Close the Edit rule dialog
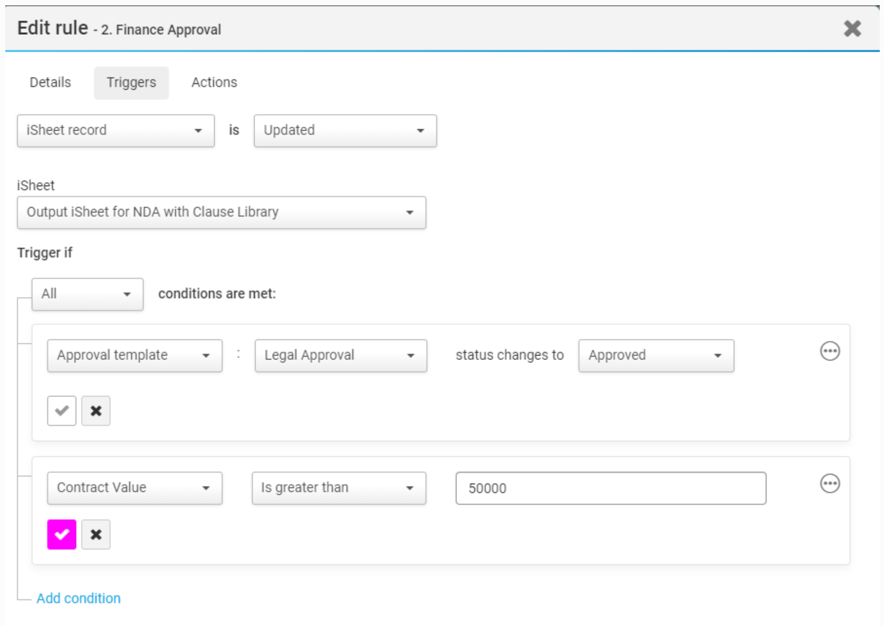 (852, 29)
